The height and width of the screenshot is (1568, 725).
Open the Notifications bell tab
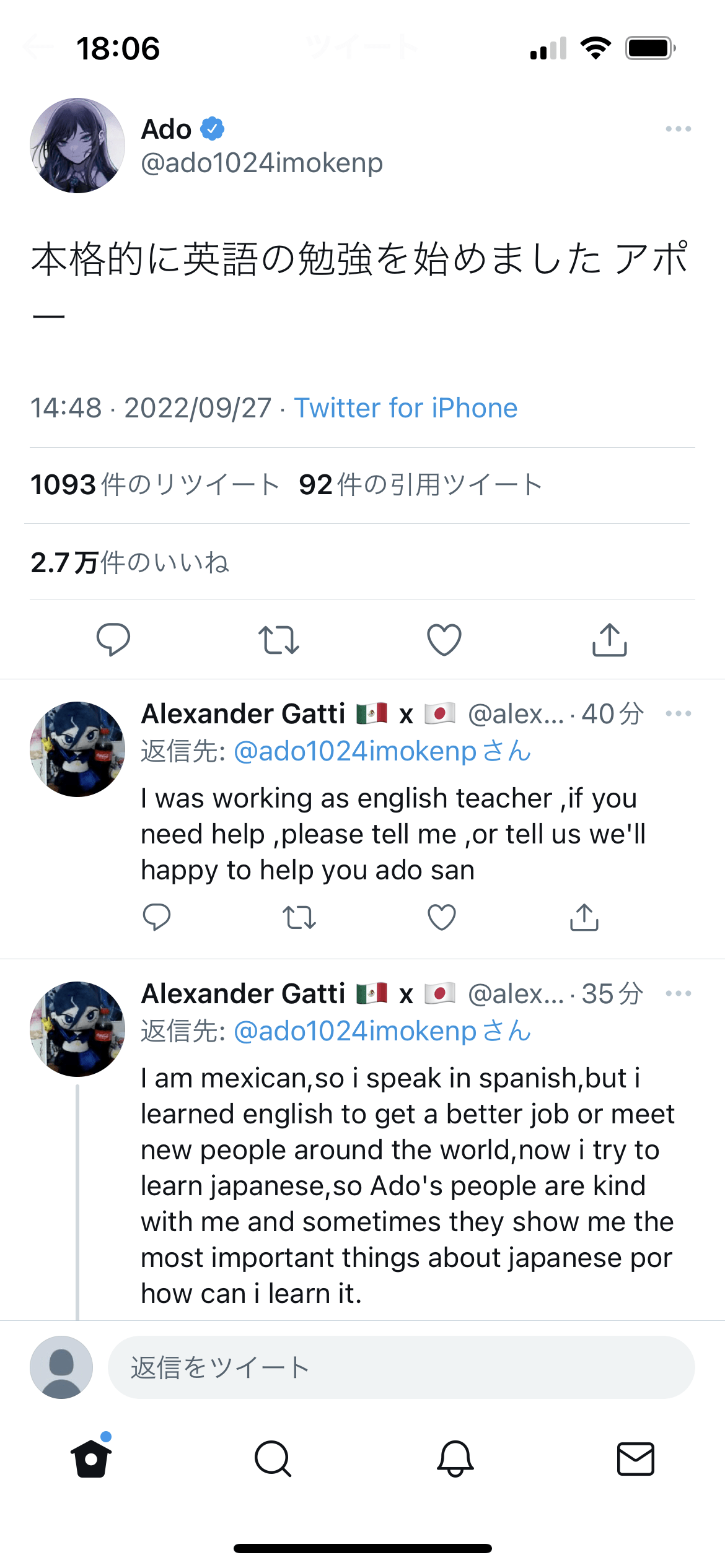(x=455, y=1459)
